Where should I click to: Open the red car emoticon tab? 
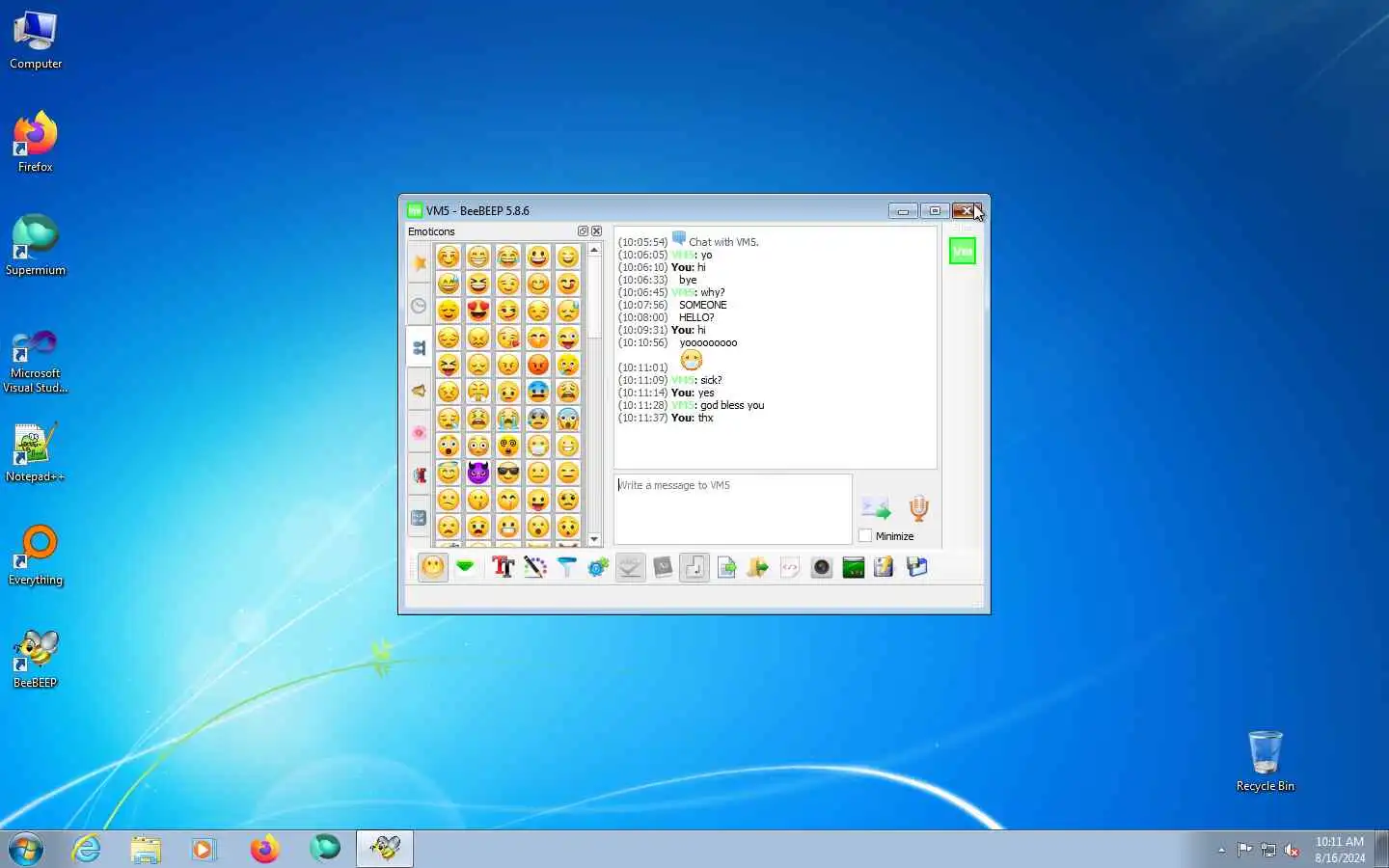[419, 475]
